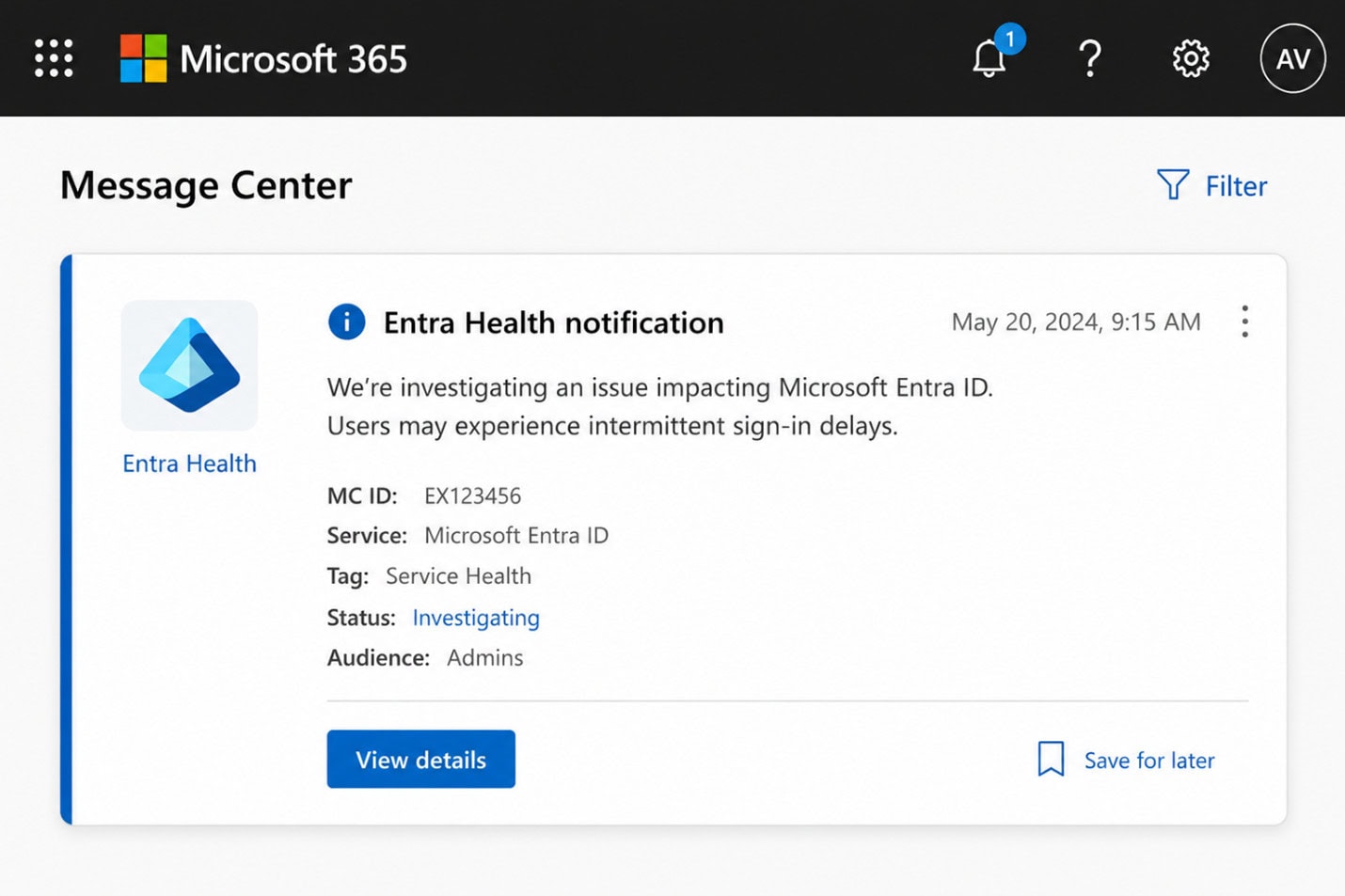The image size is (1345, 896).
Task: Click the View details button
Action: coord(420,759)
